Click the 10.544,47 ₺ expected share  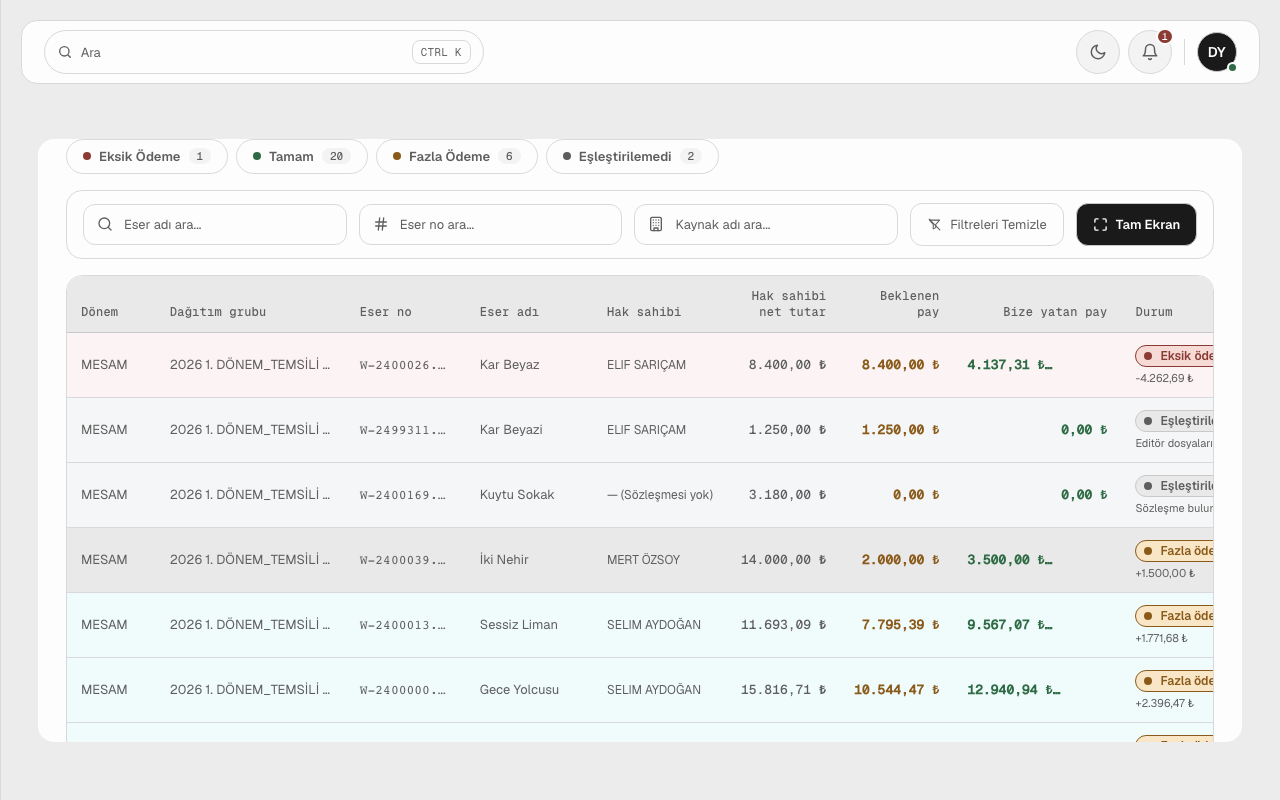(x=897, y=690)
